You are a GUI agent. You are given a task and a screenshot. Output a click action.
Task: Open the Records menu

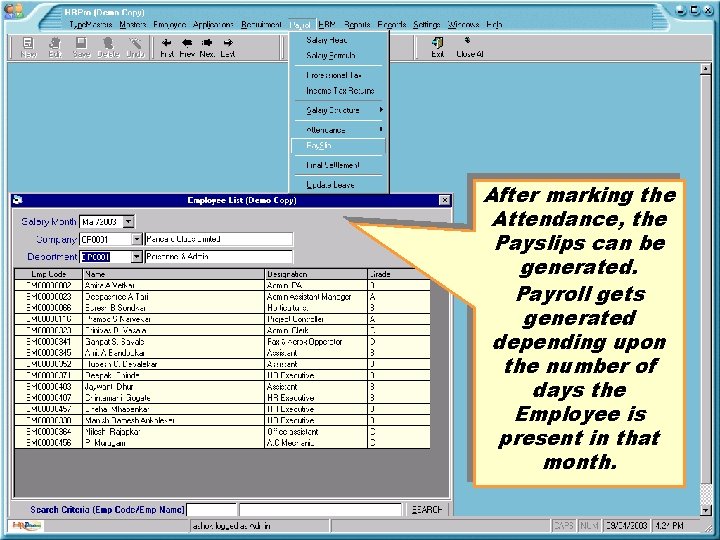391,24
